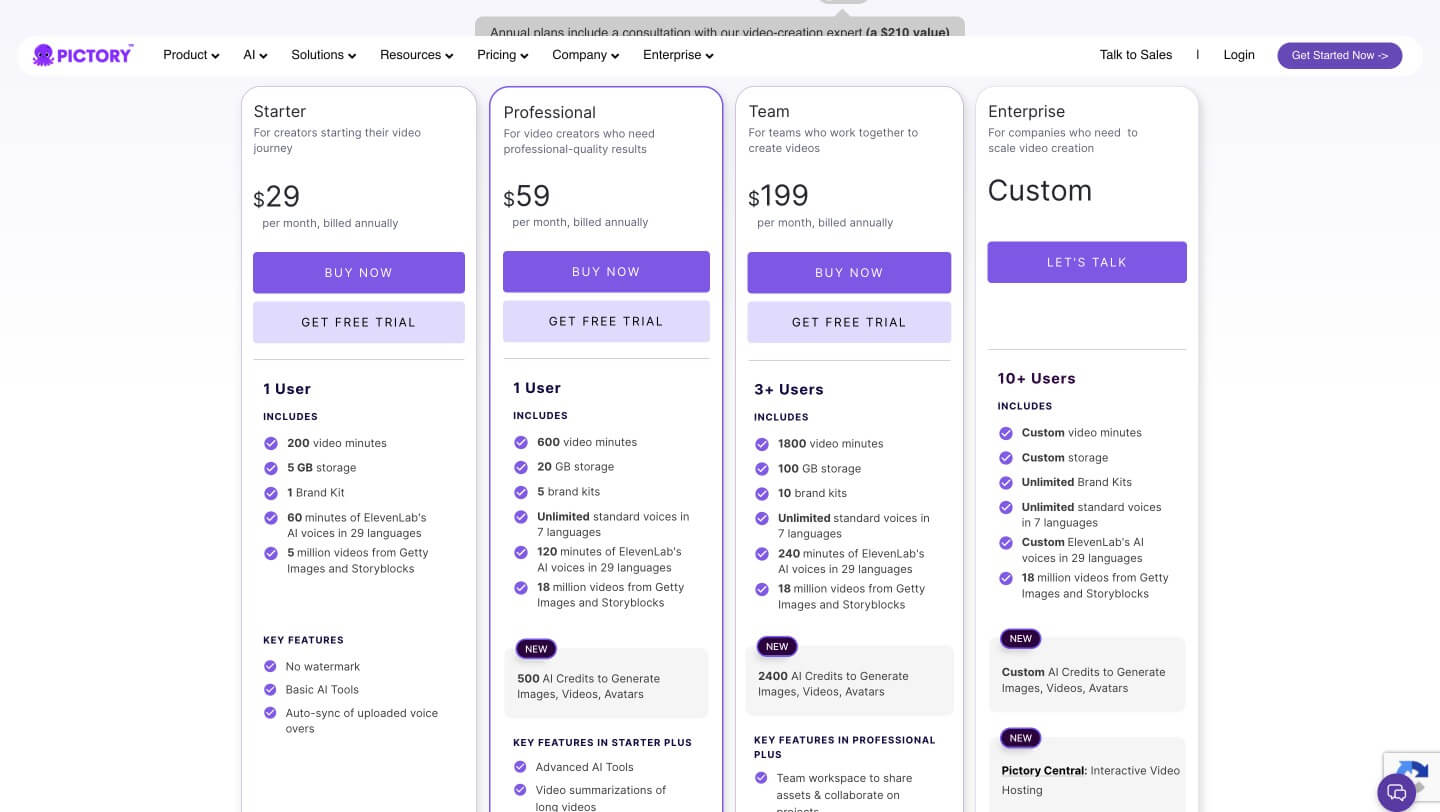This screenshot has width=1440, height=812.
Task: Go to the Login page
Action: pos(1239,55)
